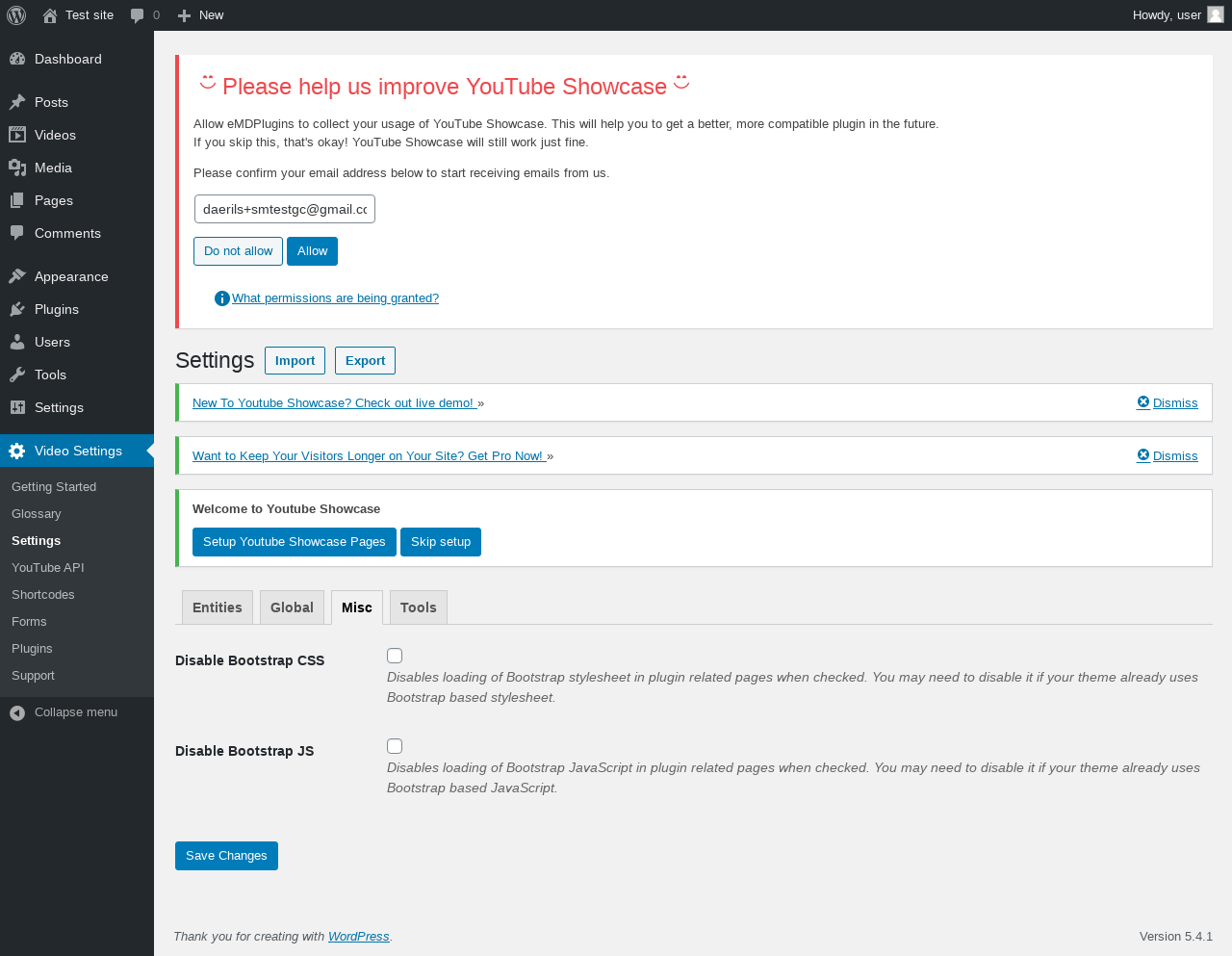
Task: Click Howdy, user account text
Action: pyautogui.click(x=1167, y=15)
